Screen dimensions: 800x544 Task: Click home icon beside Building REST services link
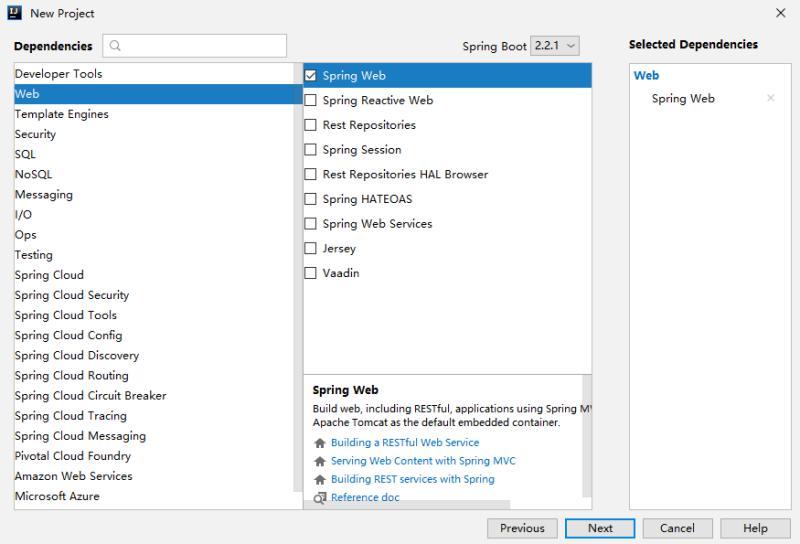320,480
